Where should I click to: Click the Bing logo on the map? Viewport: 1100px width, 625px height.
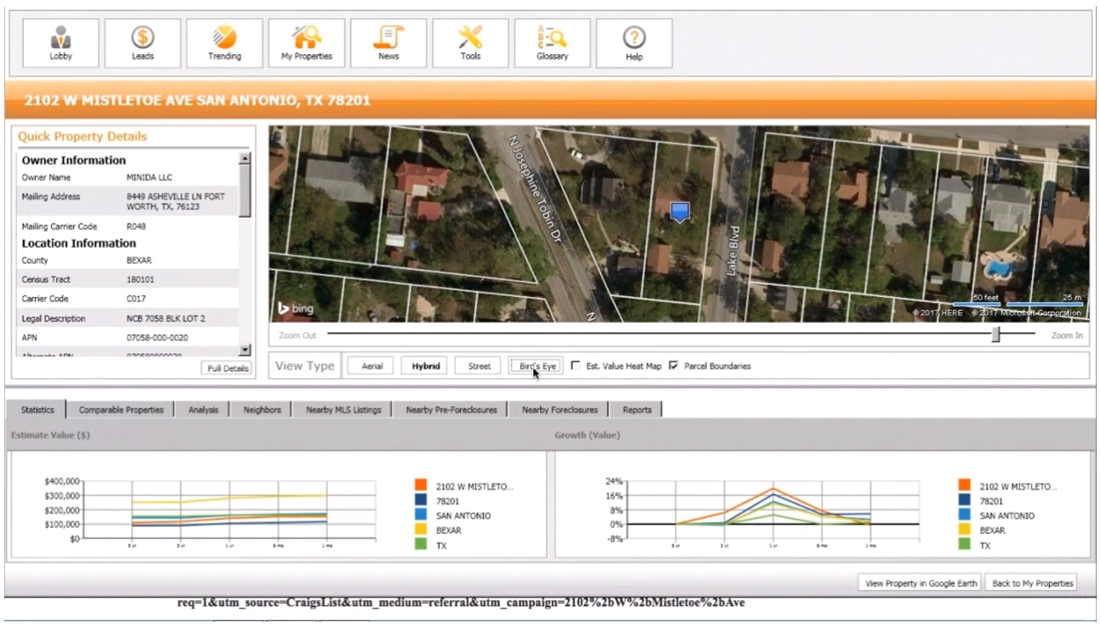(x=295, y=308)
